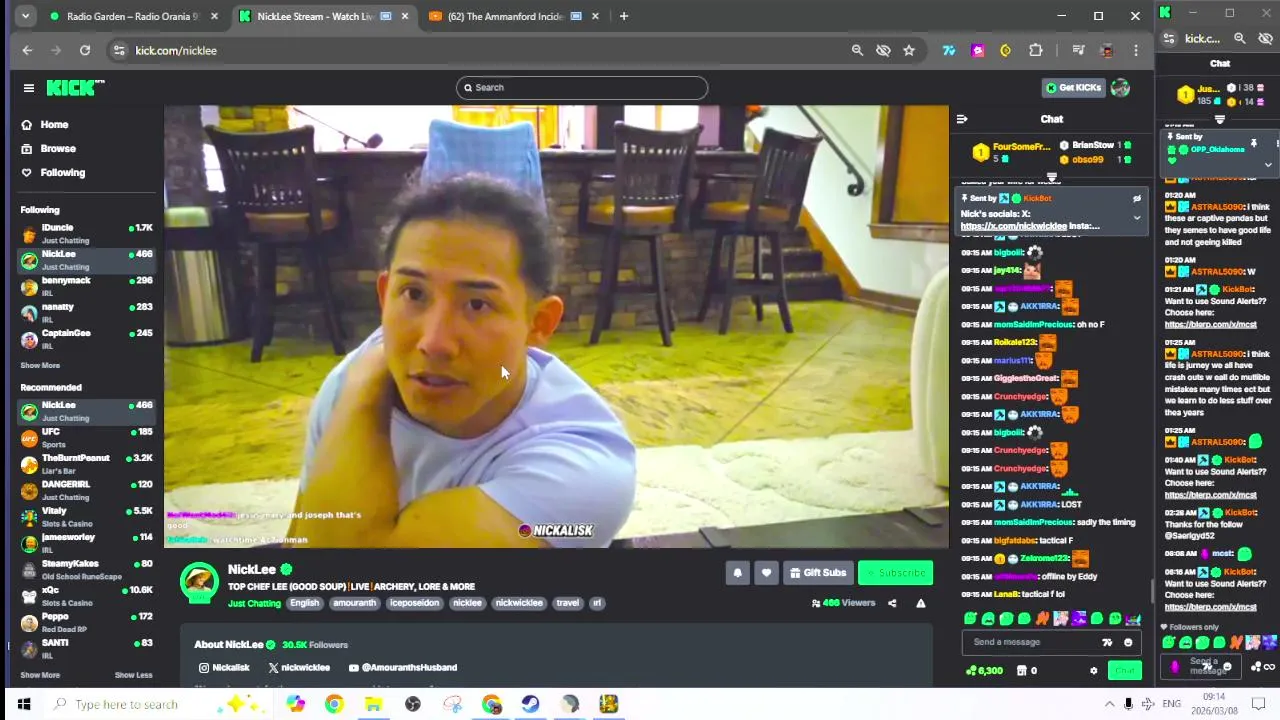Open the Chrome tab search dropdown
Image resolution: width=1280 pixels, height=720 pixels.
coord(25,16)
